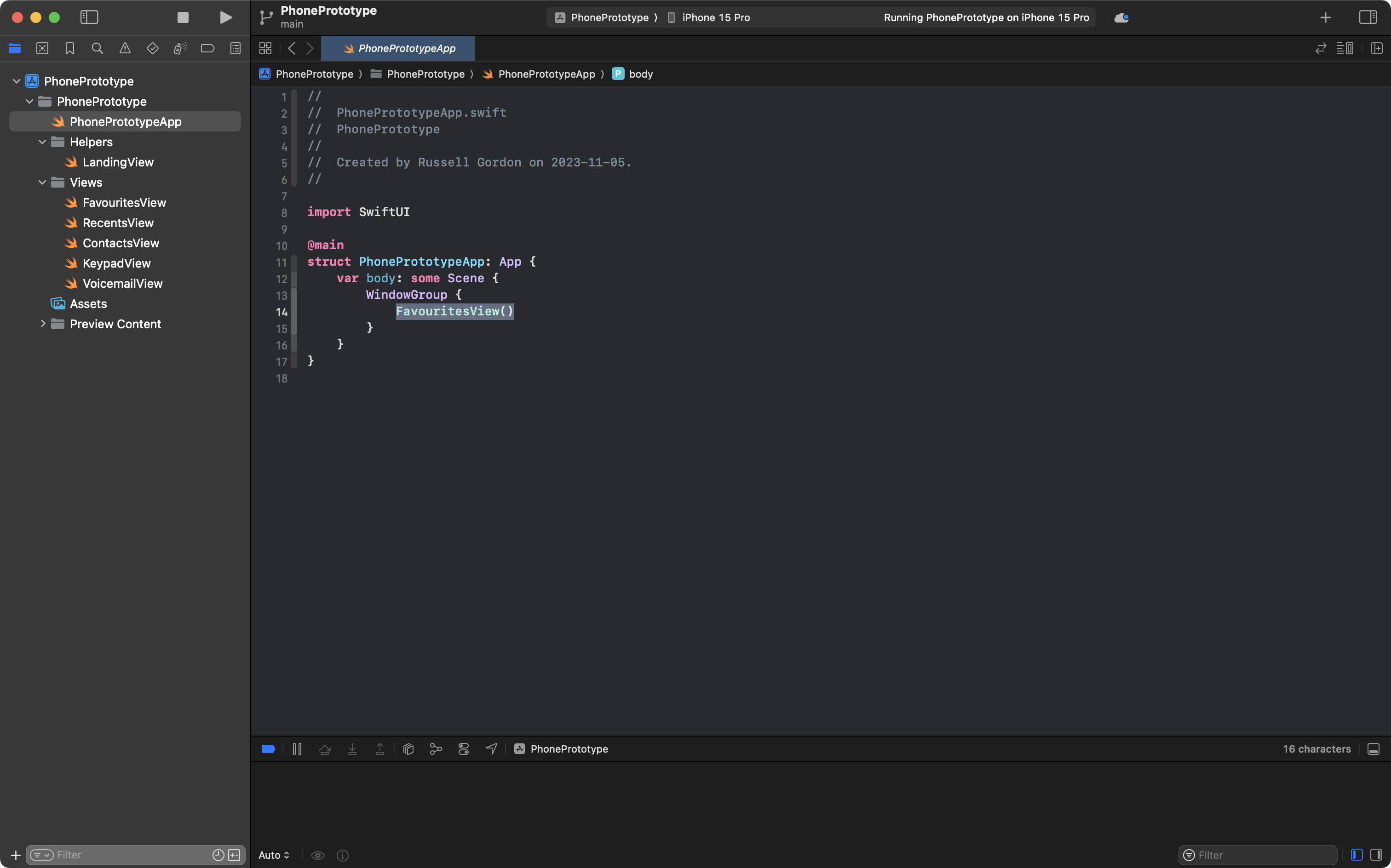Expand the Preview Content folder

tap(42, 324)
